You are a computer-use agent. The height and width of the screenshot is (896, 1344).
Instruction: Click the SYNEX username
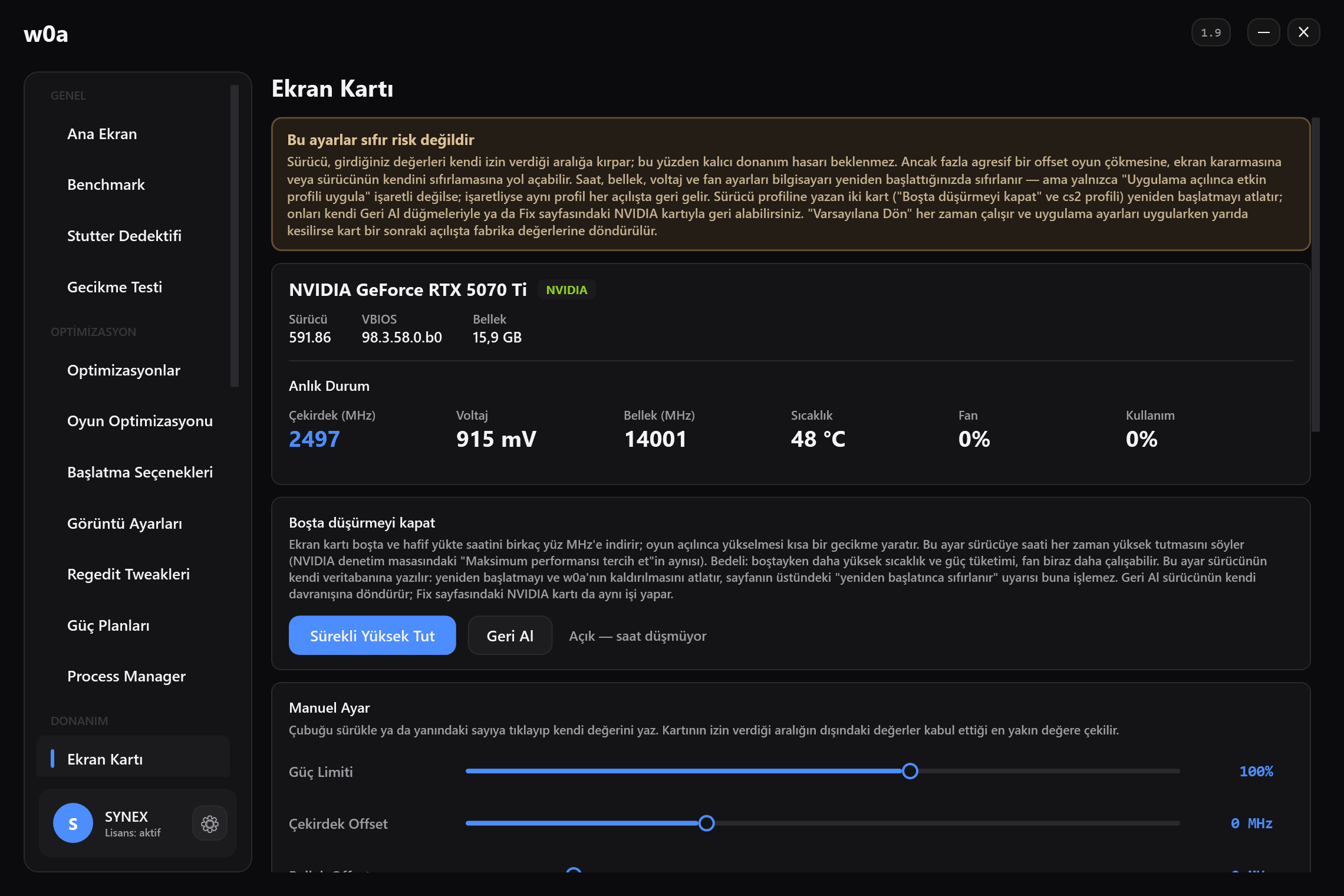(126, 816)
